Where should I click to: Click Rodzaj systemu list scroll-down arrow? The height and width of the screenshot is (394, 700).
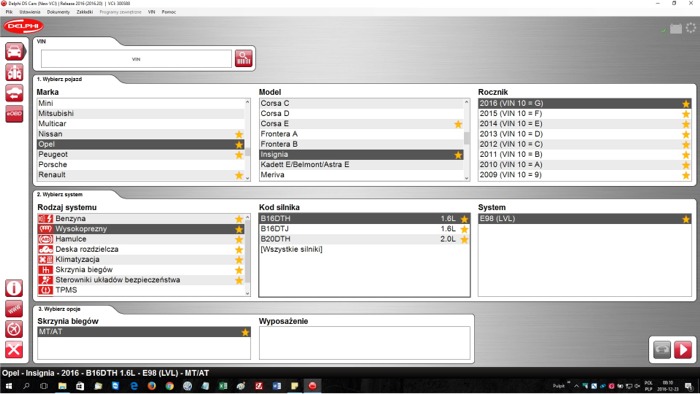248,293
